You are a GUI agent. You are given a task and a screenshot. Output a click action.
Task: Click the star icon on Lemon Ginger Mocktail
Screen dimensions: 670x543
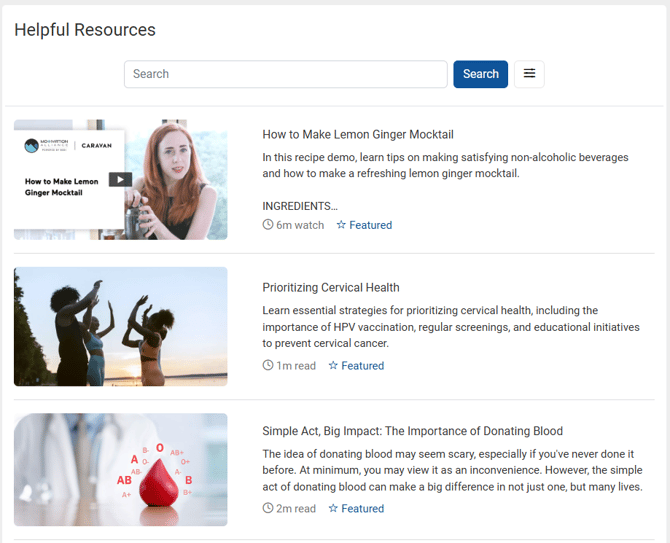tap(341, 225)
